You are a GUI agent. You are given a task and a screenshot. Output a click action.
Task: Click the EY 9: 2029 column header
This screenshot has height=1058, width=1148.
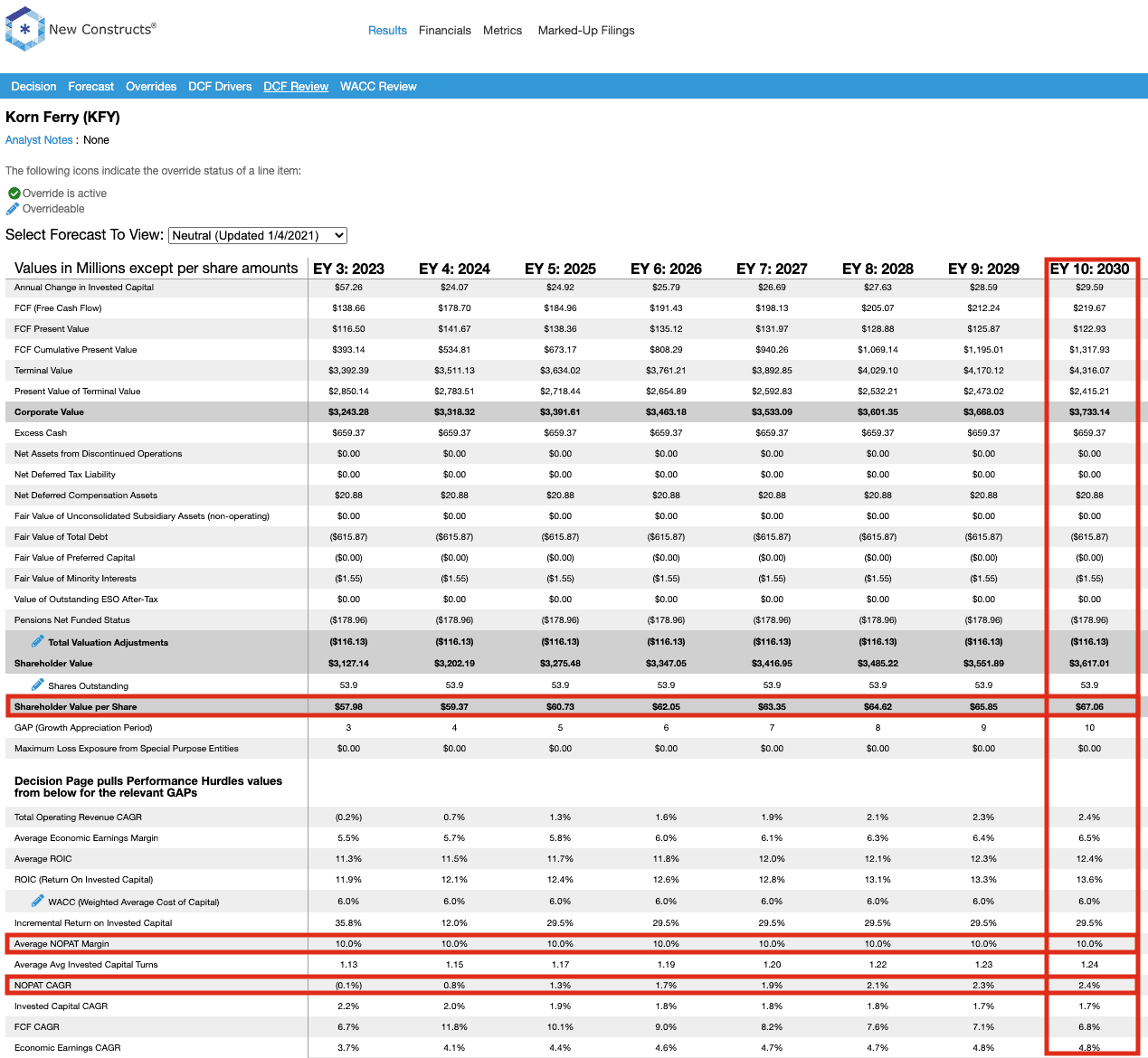coord(983,269)
